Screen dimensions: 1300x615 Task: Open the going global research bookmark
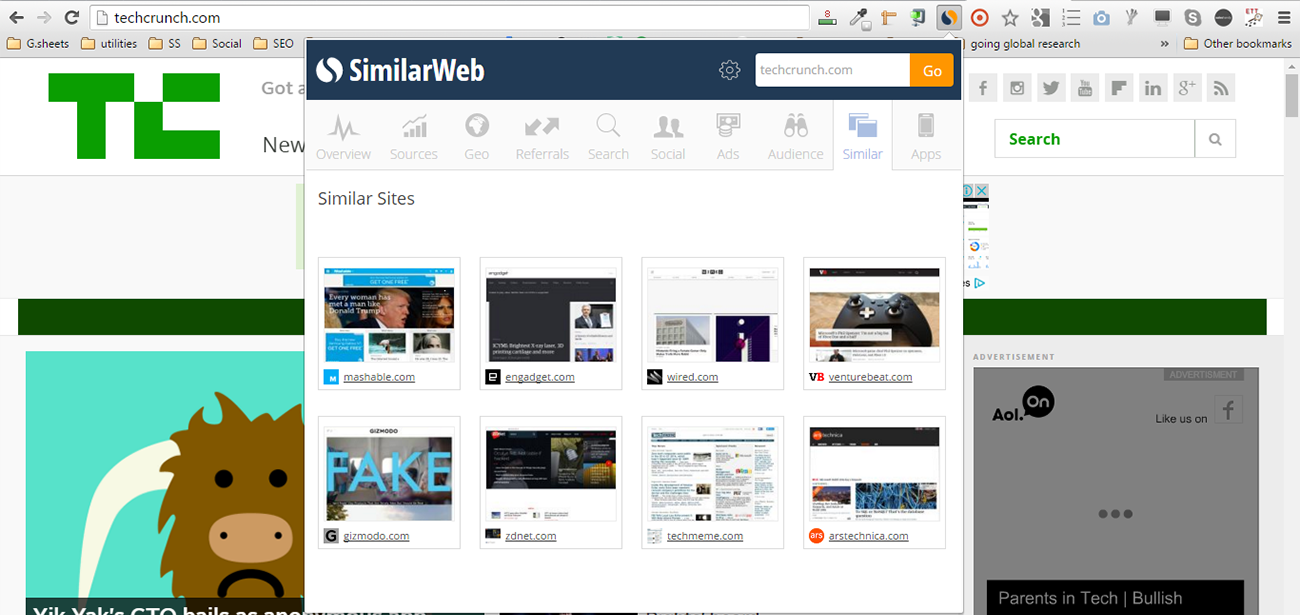click(x=1024, y=43)
